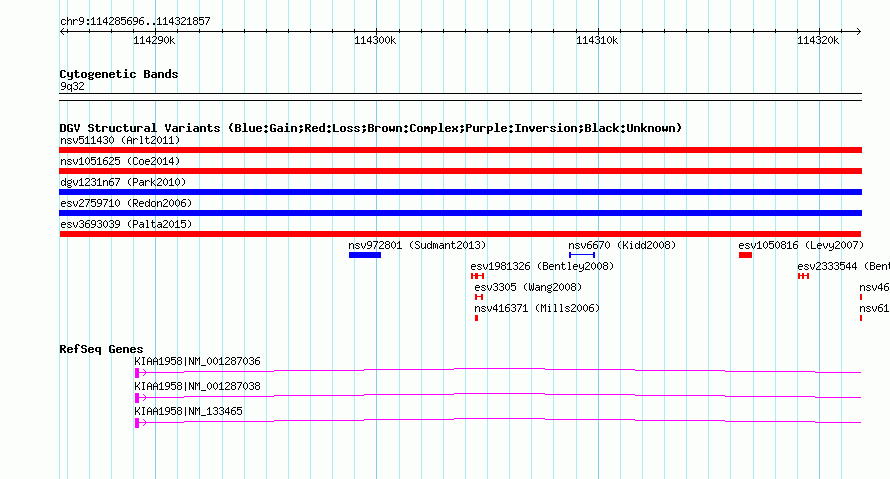Screen dimensions: 890x479
Task: Click the ruler's right end arrow
Action: tap(858, 31)
